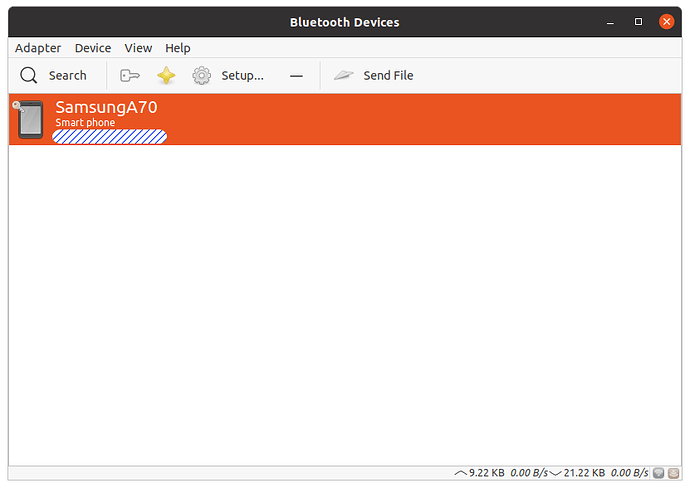Click the Smart phone device type text
The image size is (690, 488).
85,122
